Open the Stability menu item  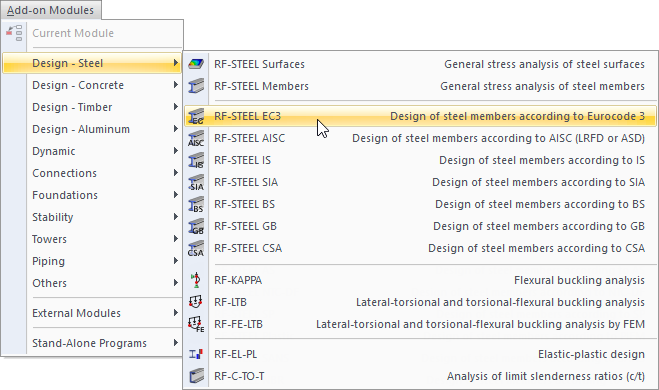pyautogui.click(x=92, y=217)
